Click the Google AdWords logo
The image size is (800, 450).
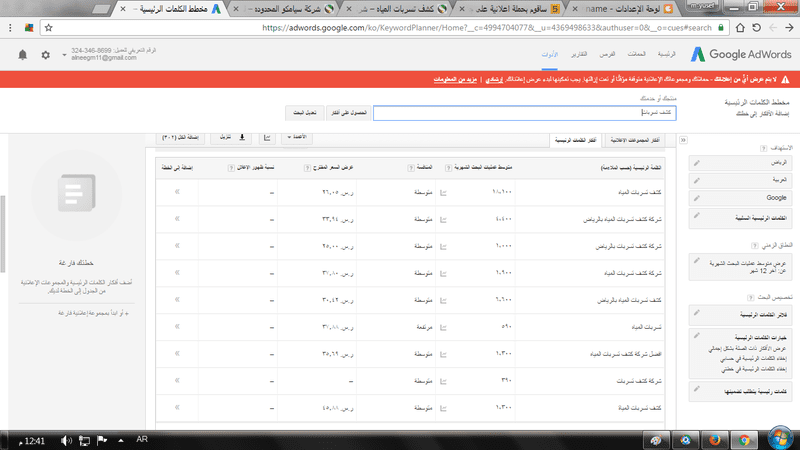(741, 54)
